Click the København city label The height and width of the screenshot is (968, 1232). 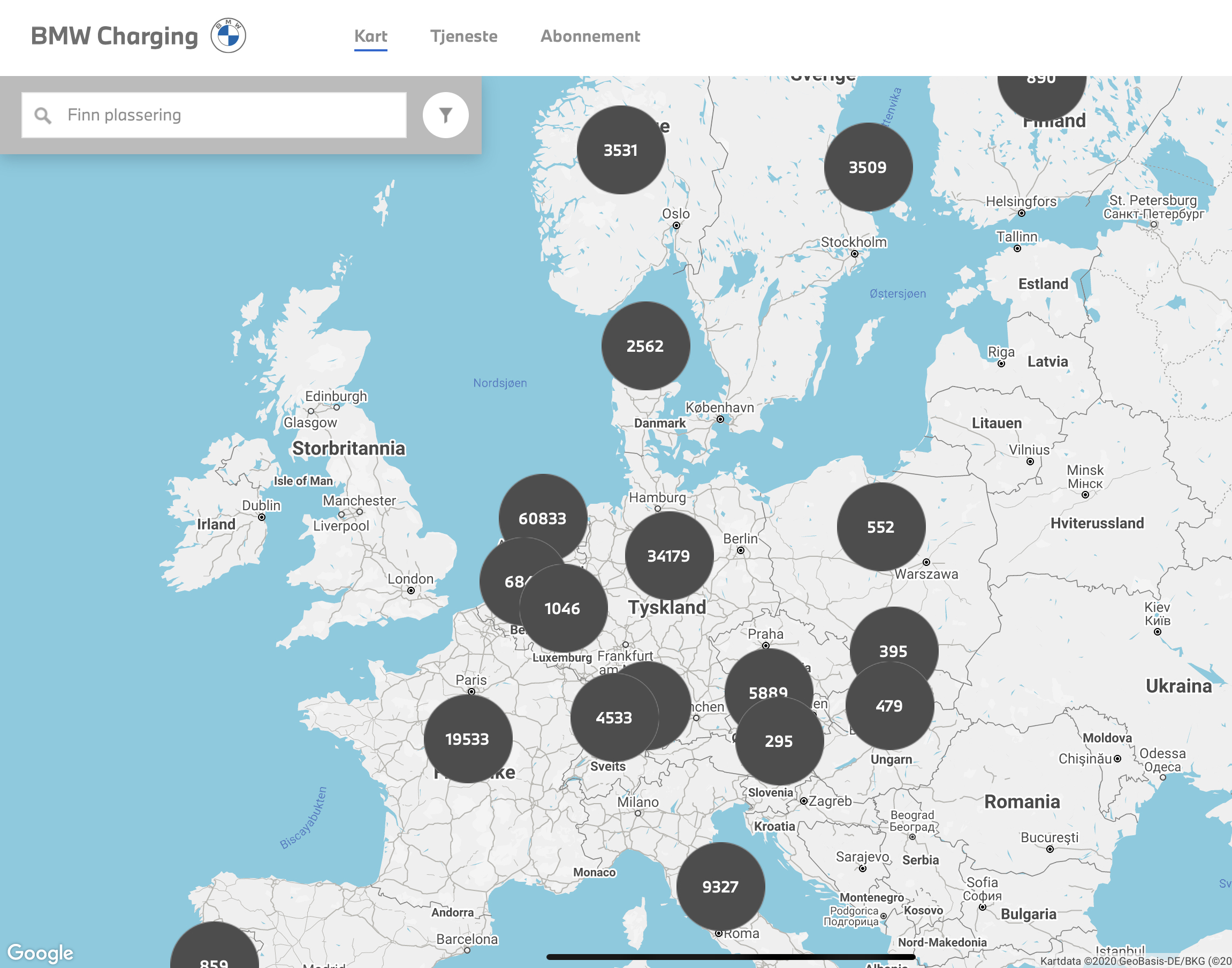tap(720, 407)
